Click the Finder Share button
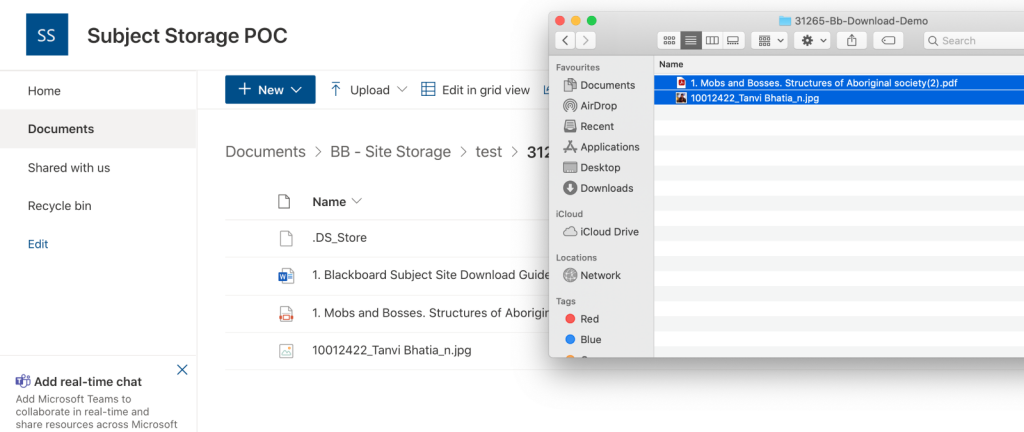This screenshot has width=1024, height=432. click(852, 40)
